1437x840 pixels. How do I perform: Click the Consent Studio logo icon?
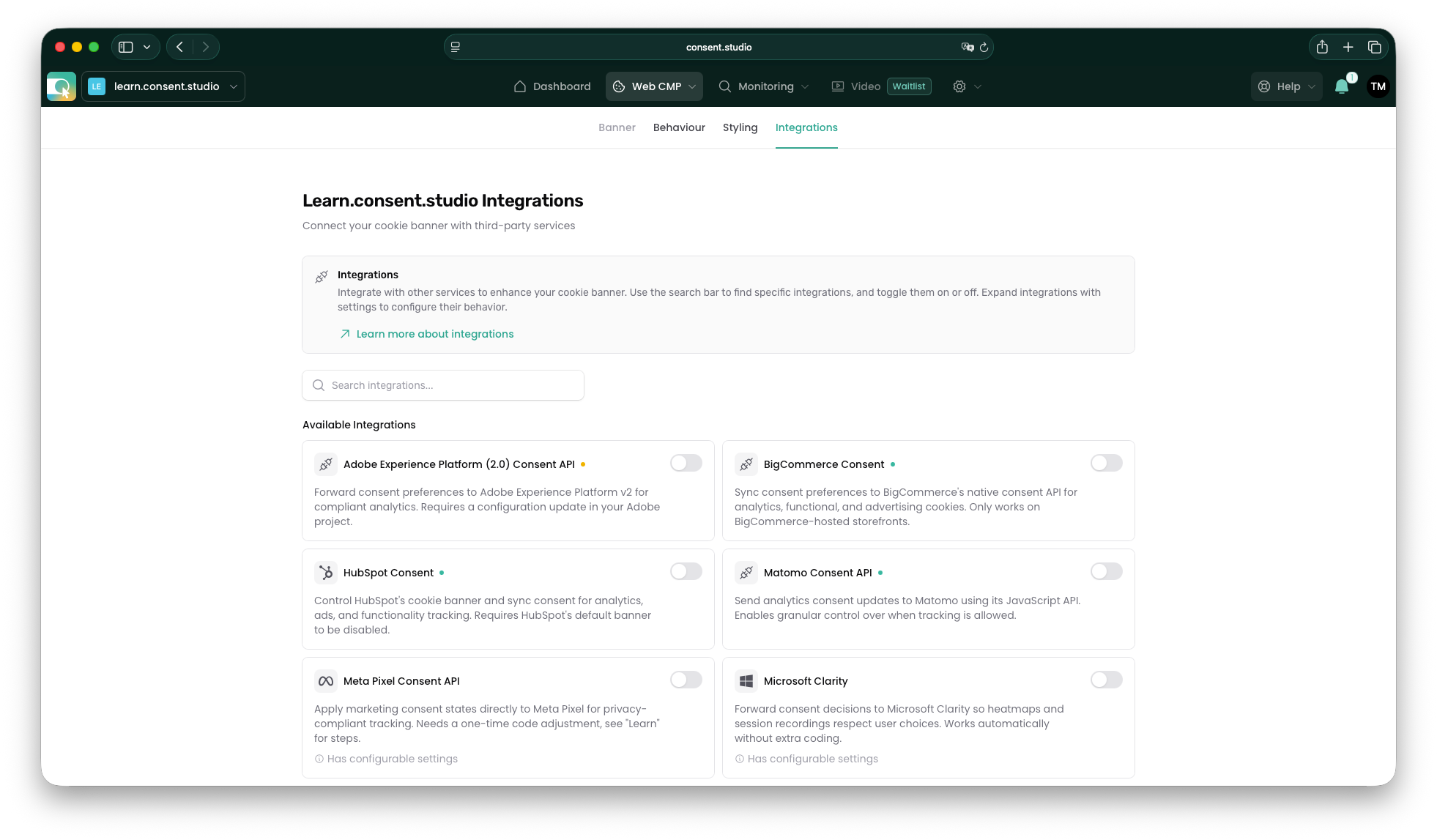pos(62,86)
